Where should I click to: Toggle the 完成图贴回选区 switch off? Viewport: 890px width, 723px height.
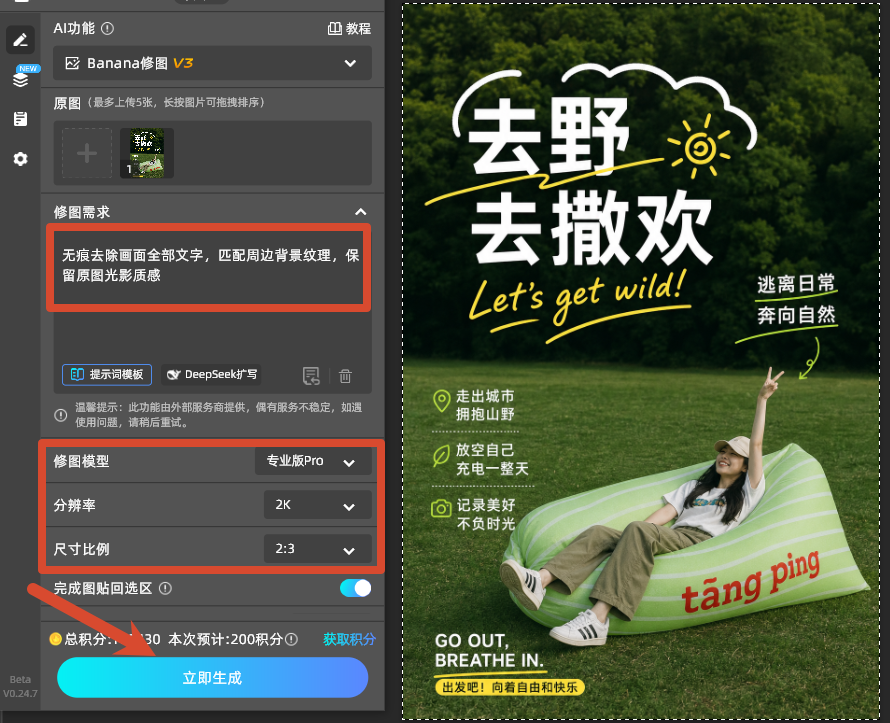point(355,588)
